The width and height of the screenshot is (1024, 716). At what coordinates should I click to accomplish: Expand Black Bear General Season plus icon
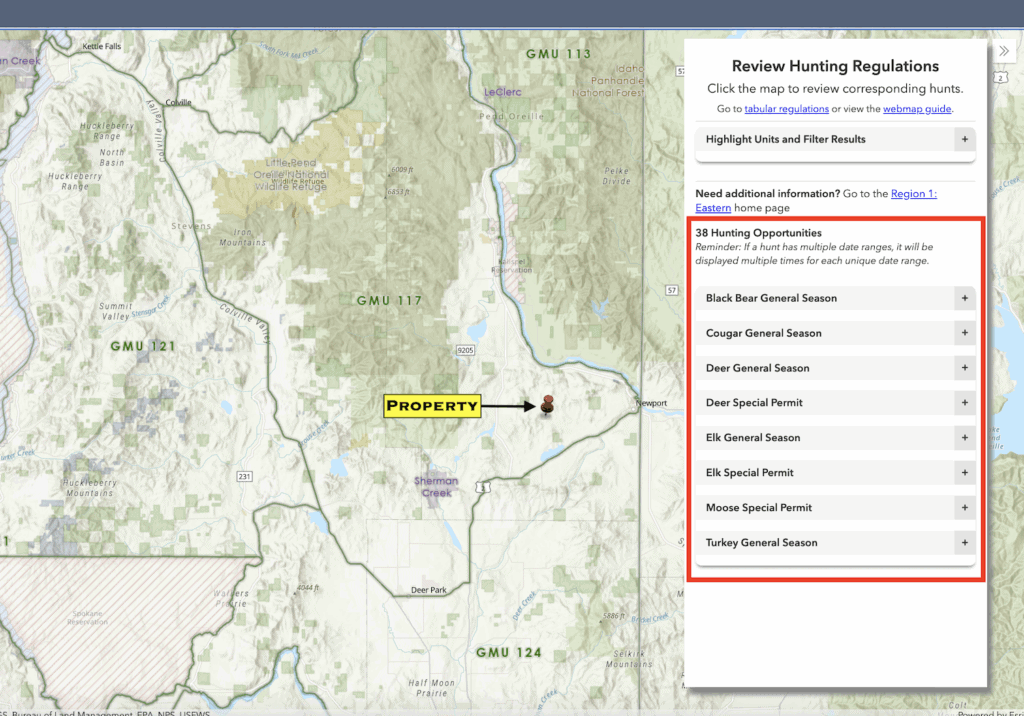964,298
